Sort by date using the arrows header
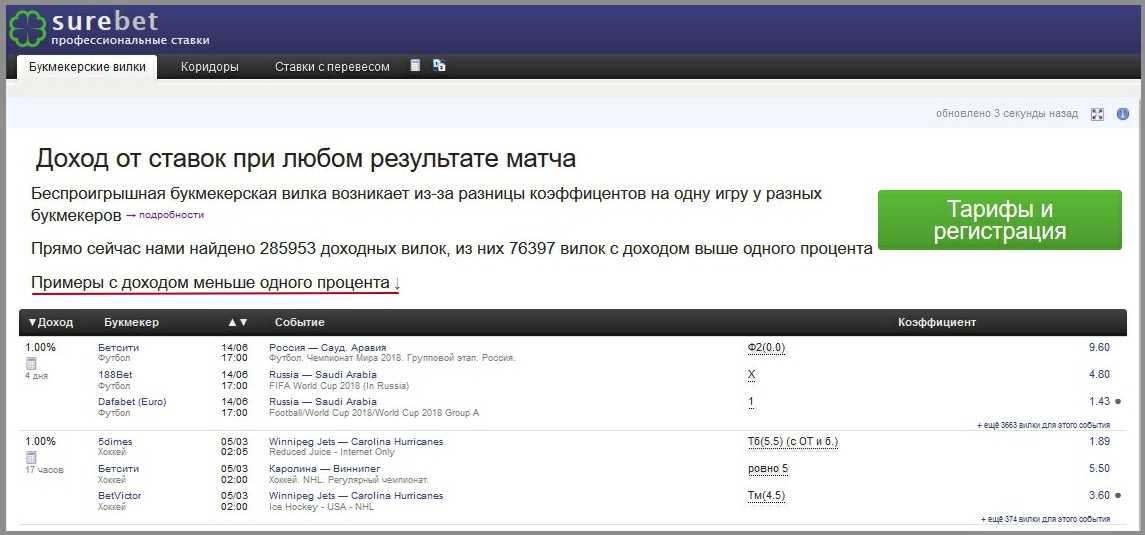 click(237, 322)
